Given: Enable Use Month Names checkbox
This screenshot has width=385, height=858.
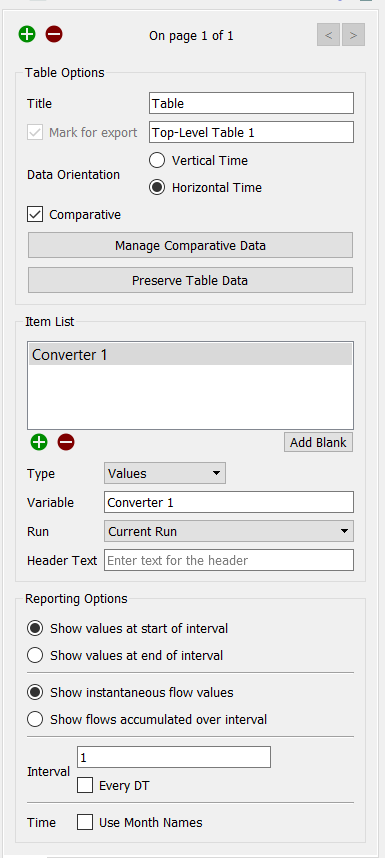Looking at the screenshot, I should click(85, 822).
